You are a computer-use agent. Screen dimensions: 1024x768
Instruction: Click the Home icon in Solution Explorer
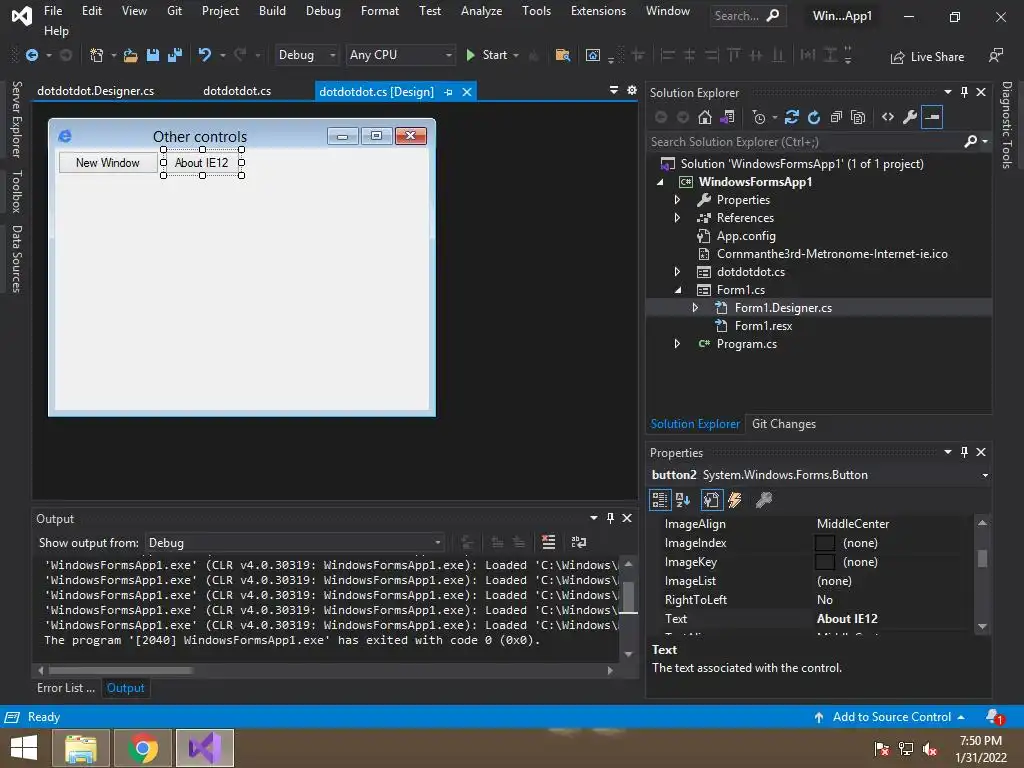click(705, 118)
